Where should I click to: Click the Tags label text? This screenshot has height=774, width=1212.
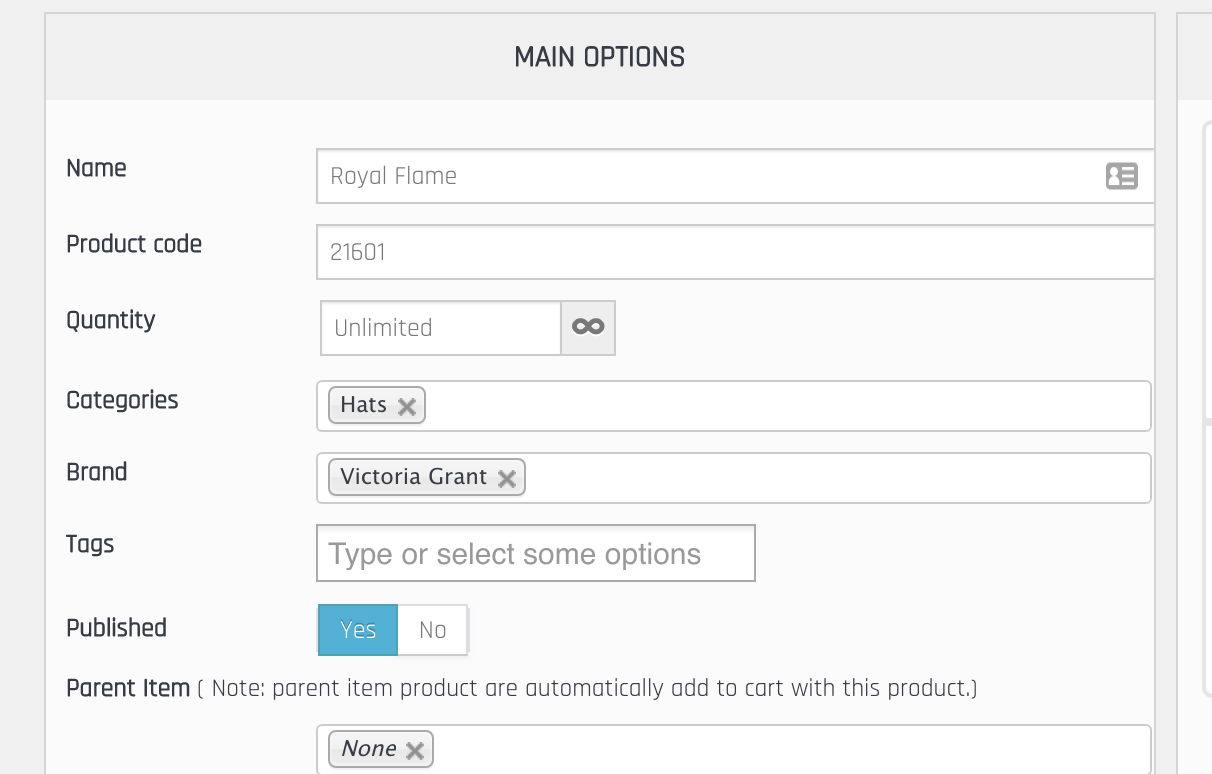tap(90, 544)
